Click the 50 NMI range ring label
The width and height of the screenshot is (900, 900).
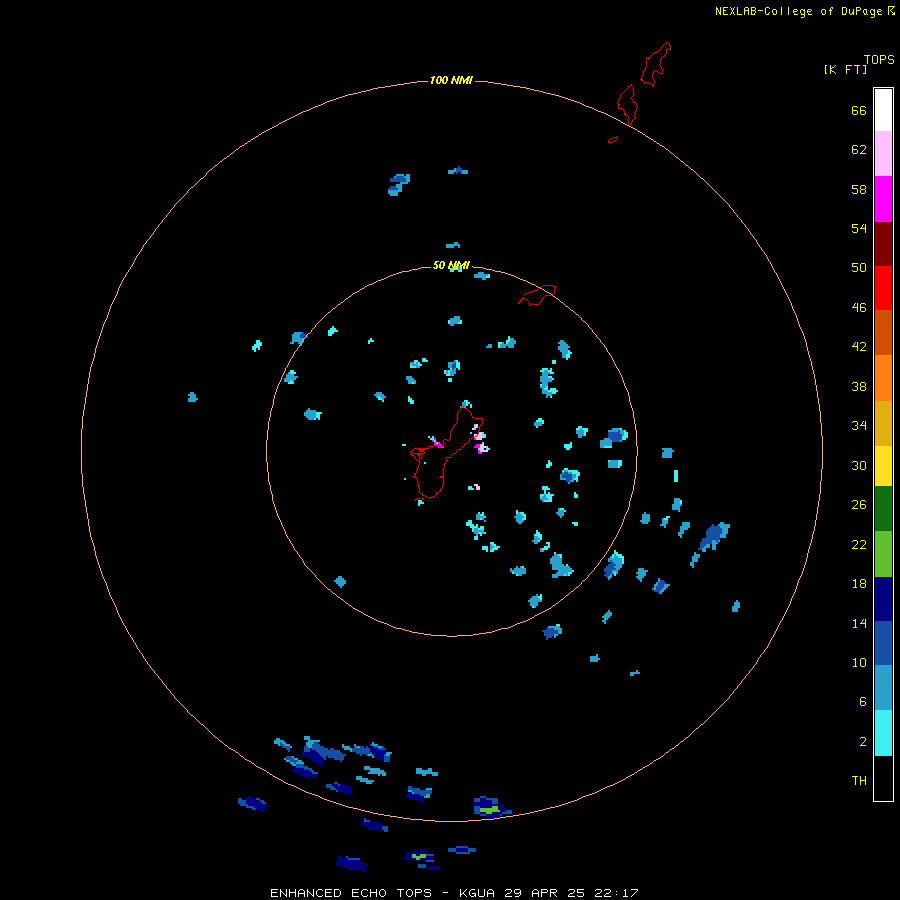(451, 265)
